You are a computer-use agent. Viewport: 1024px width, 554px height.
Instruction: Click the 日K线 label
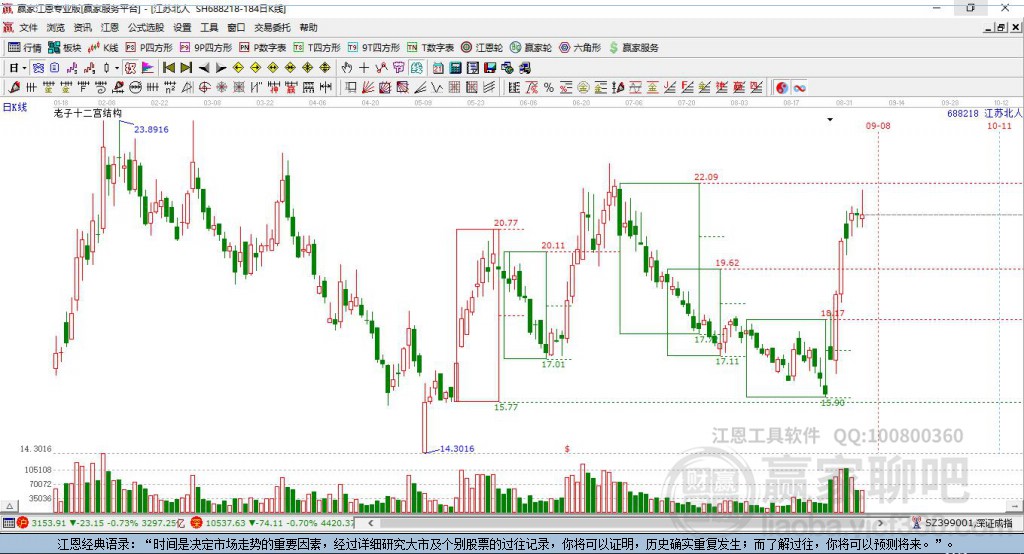[x=15, y=107]
